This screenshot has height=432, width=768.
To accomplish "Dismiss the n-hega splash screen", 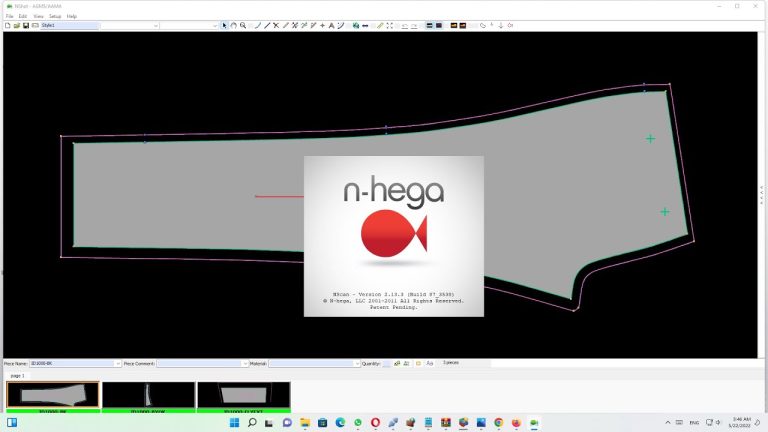I will point(394,236).
